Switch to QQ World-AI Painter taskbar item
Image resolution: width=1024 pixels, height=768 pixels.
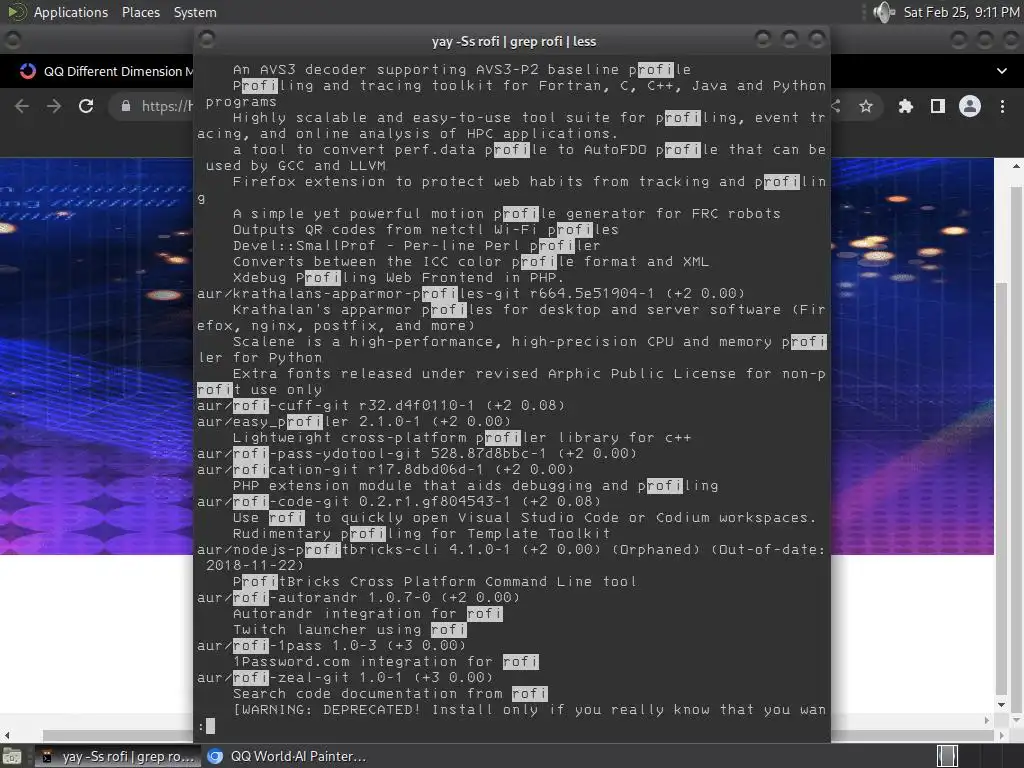pyautogui.click(x=287, y=757)
